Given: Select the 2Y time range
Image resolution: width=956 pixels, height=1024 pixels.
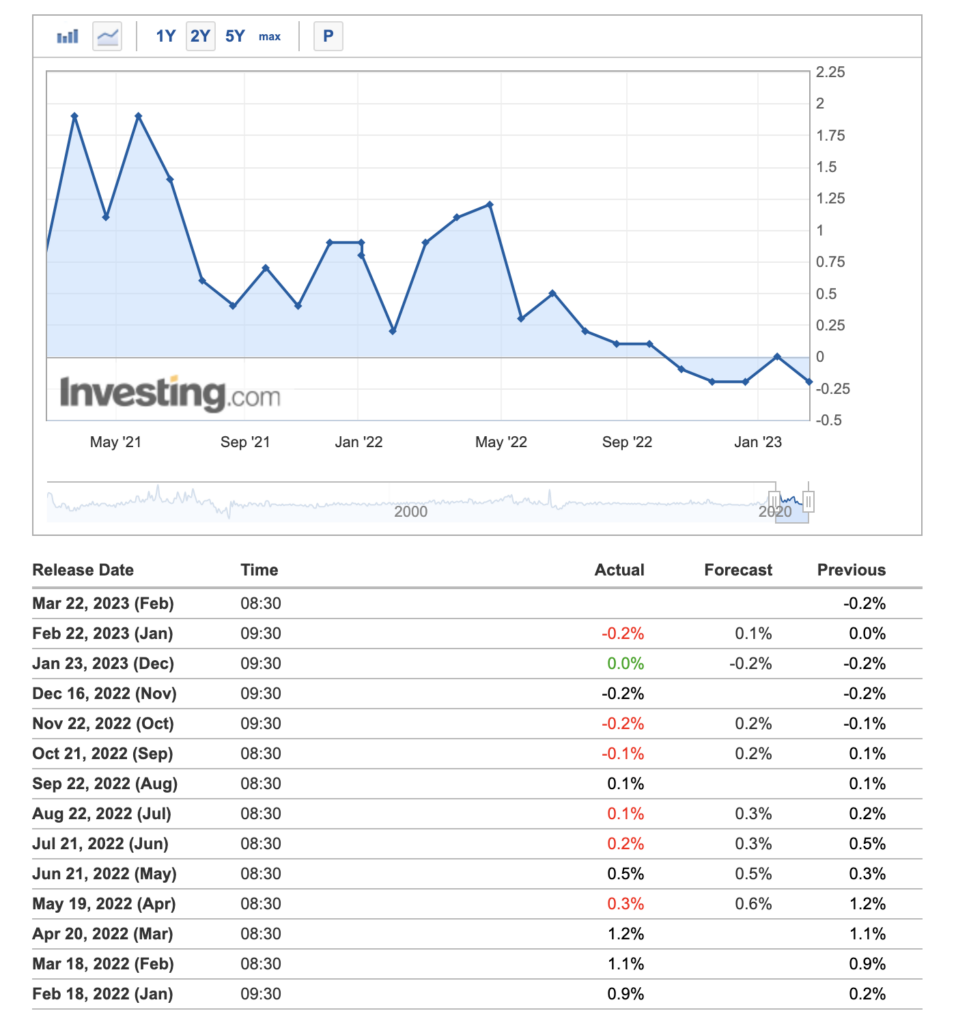Looking at the screenshot, I should [x=200, y=37].
